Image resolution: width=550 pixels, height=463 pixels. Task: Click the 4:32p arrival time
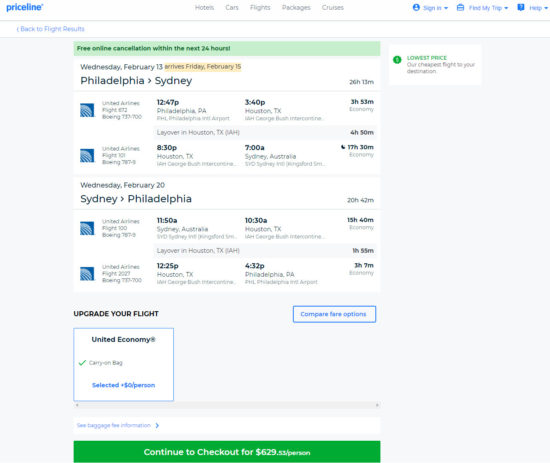pyautogui.click(x=255, y=266)
